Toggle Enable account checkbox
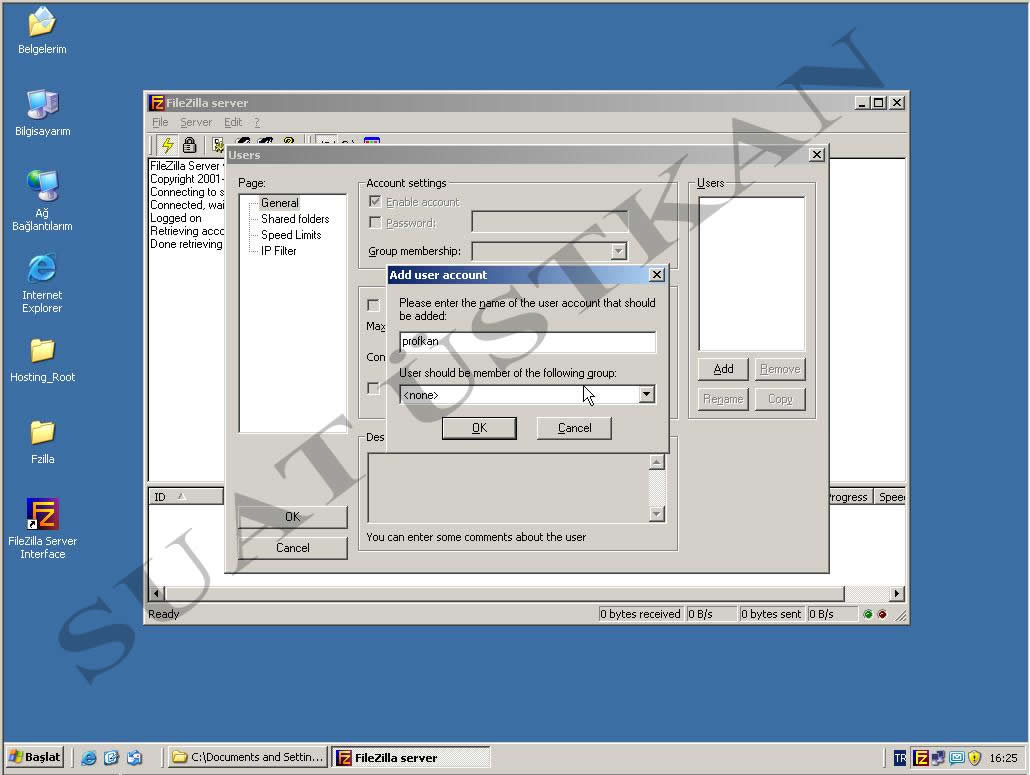This screenshot has width=1030, height=775. [375, 202]
